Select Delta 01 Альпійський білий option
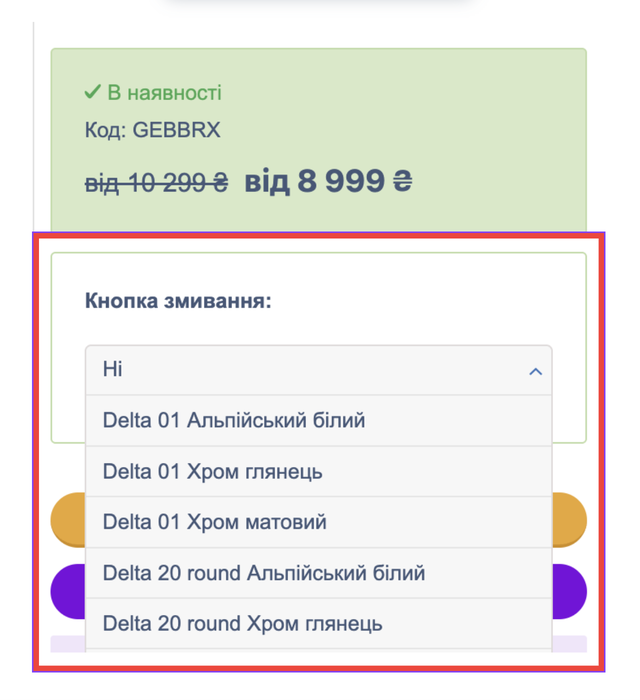This screenshot has width=640, height=700. (319, 421)
